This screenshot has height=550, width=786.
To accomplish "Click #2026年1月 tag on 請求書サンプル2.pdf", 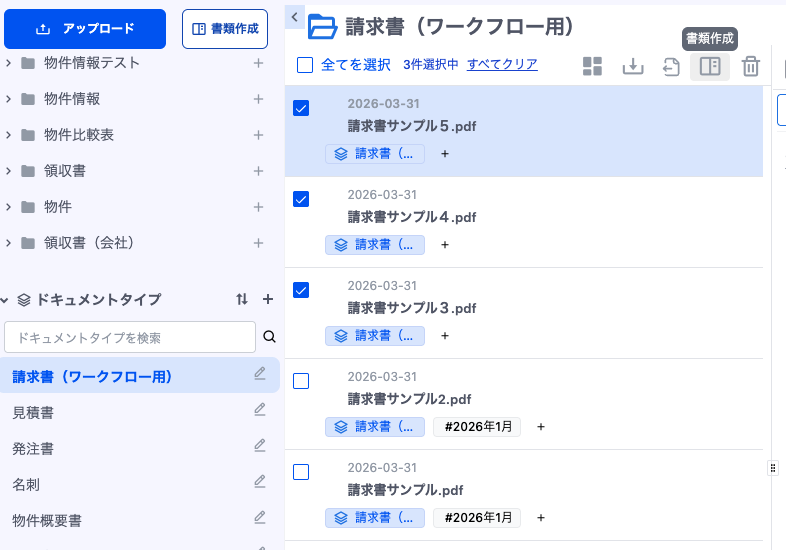I will 477,427.
